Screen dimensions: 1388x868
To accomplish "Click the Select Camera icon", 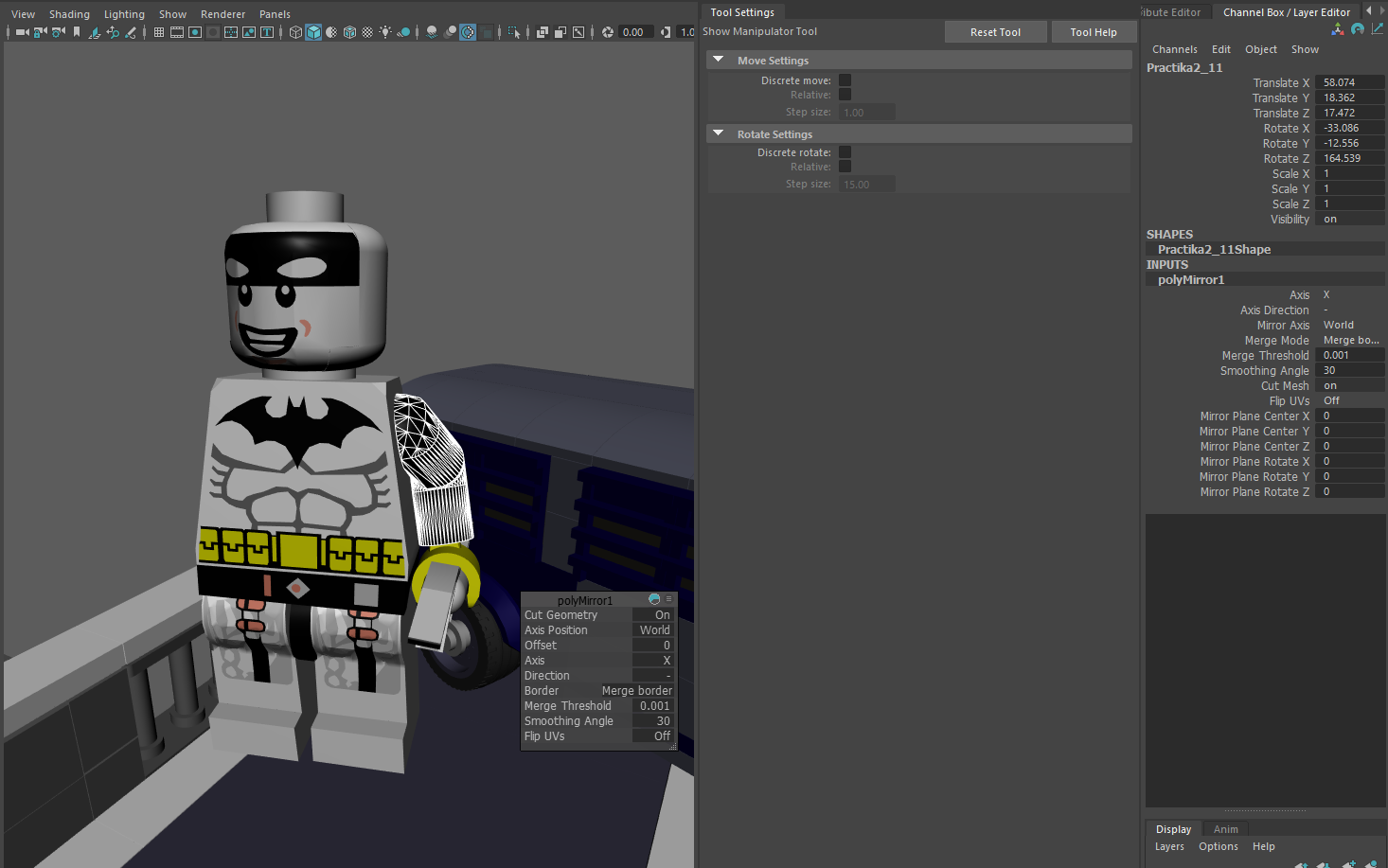I will pyautogui.click(x=23, y=32).
